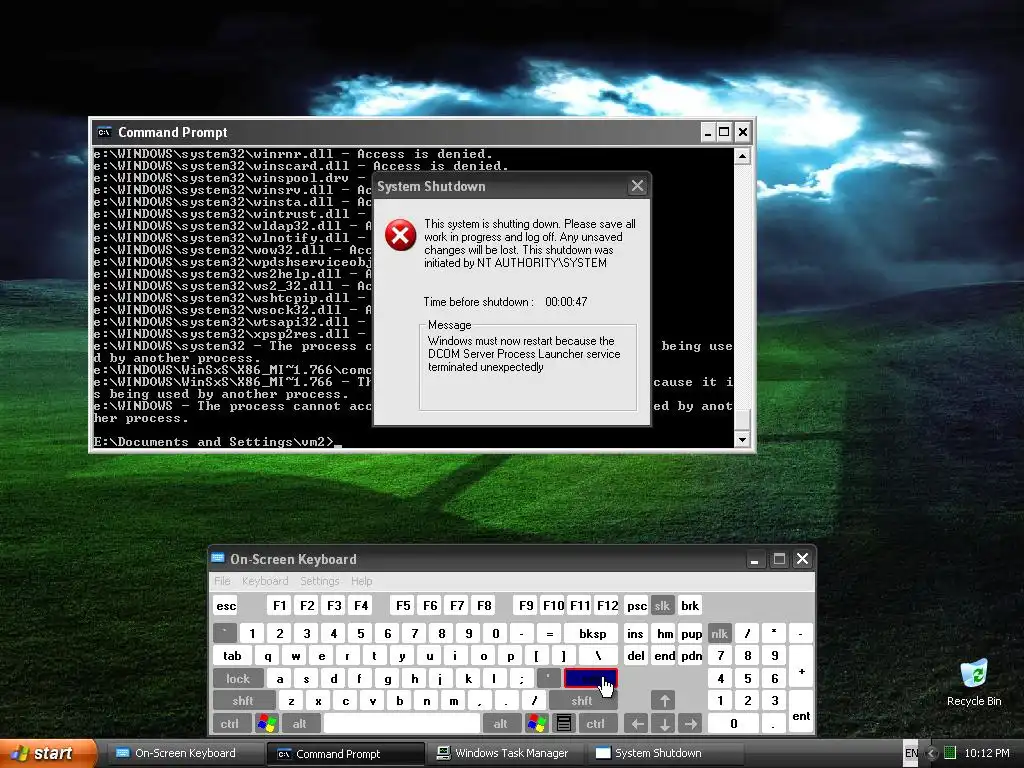This screenshot has width=1024, height=768.
Task: Click the application menu key icon
Action: (564, 724)
